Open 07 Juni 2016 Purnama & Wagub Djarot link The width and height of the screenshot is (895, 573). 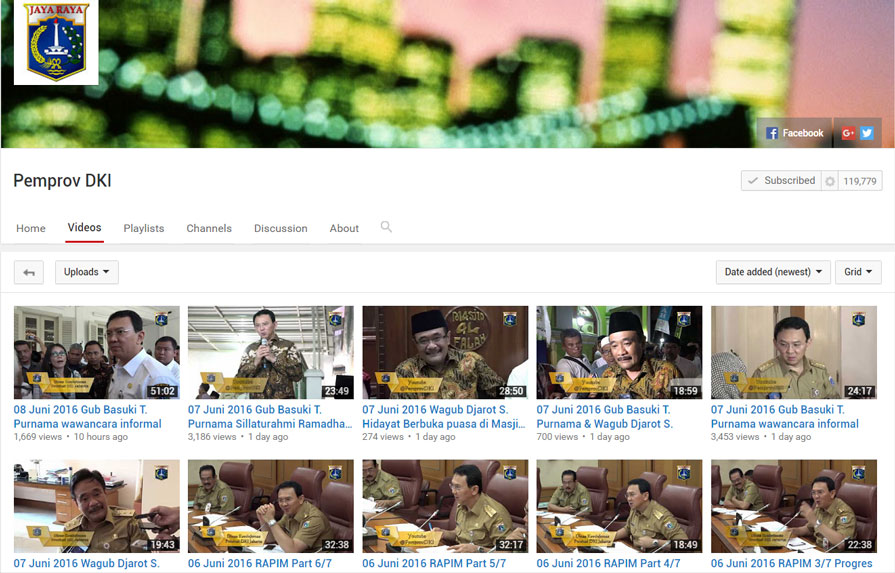[604, 417]
